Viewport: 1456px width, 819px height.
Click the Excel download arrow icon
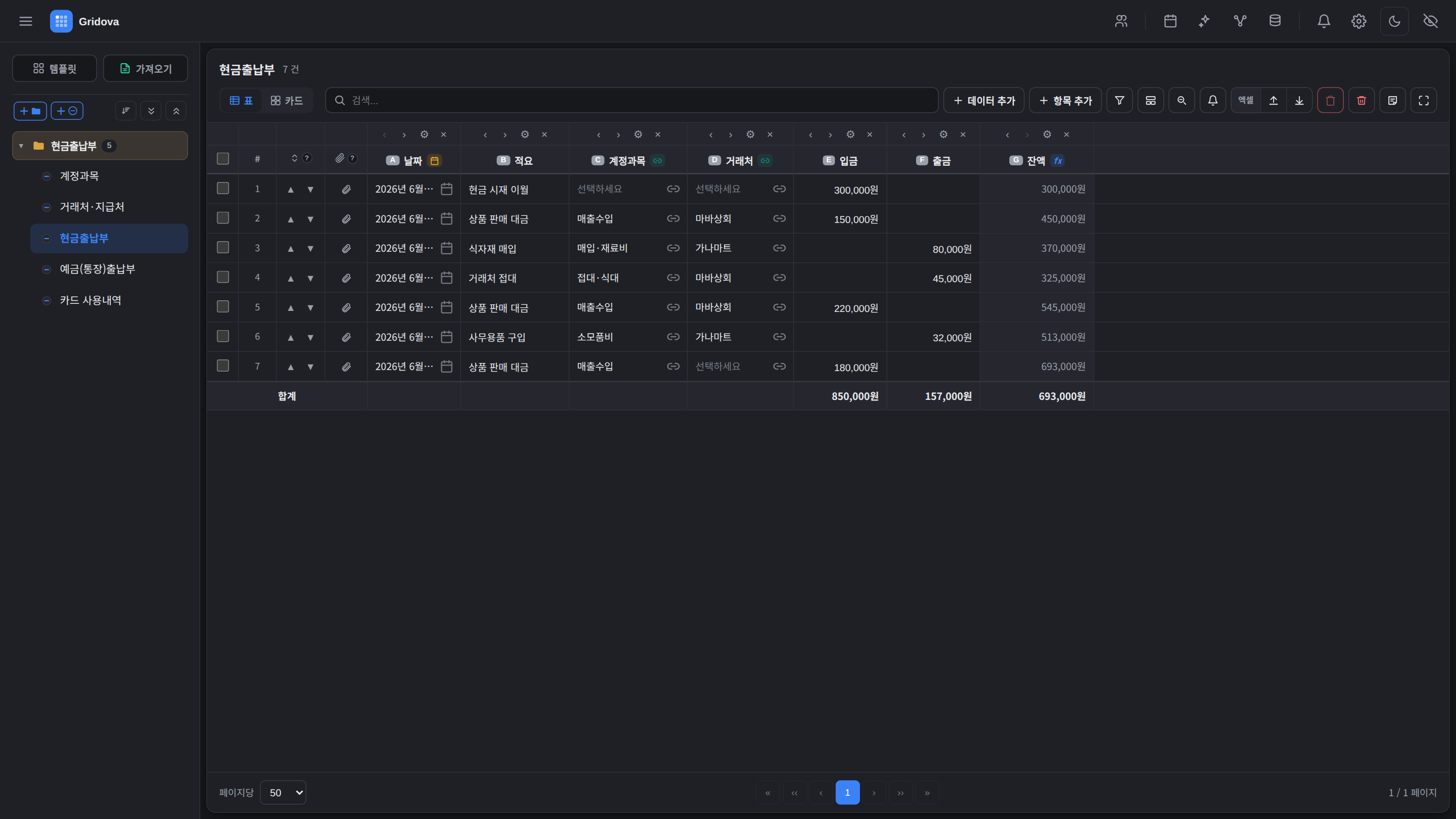[x=1299, y=101]
